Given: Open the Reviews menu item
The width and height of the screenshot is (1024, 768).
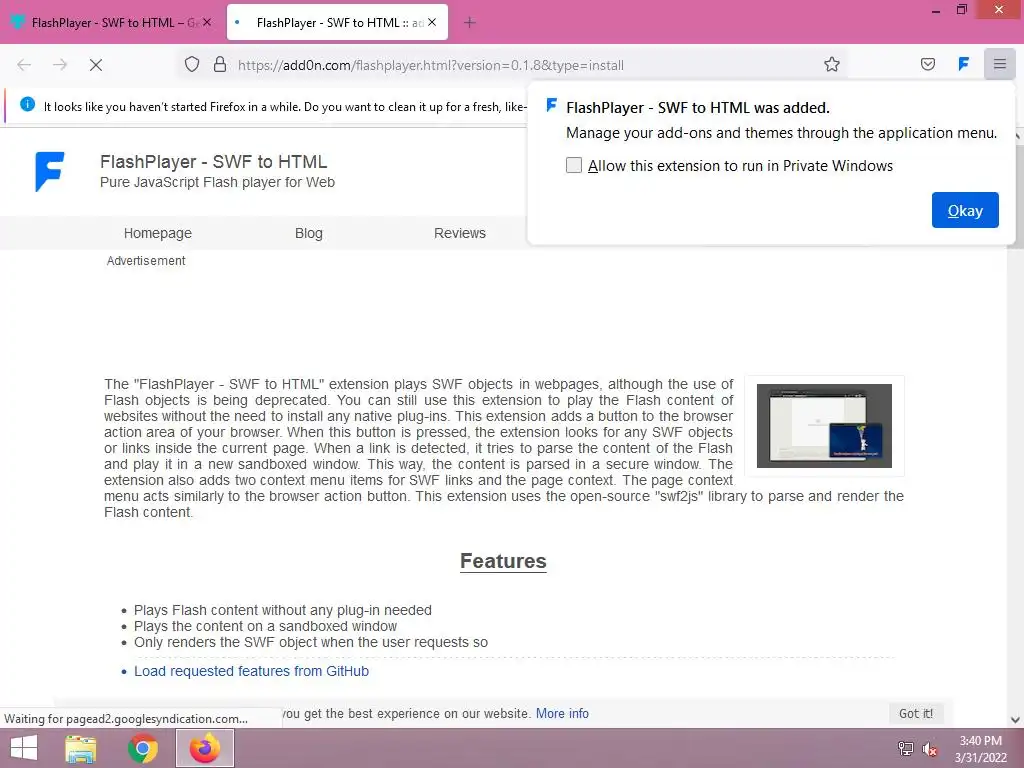Looking at the screenshot, I should click(x=460, y=233).
